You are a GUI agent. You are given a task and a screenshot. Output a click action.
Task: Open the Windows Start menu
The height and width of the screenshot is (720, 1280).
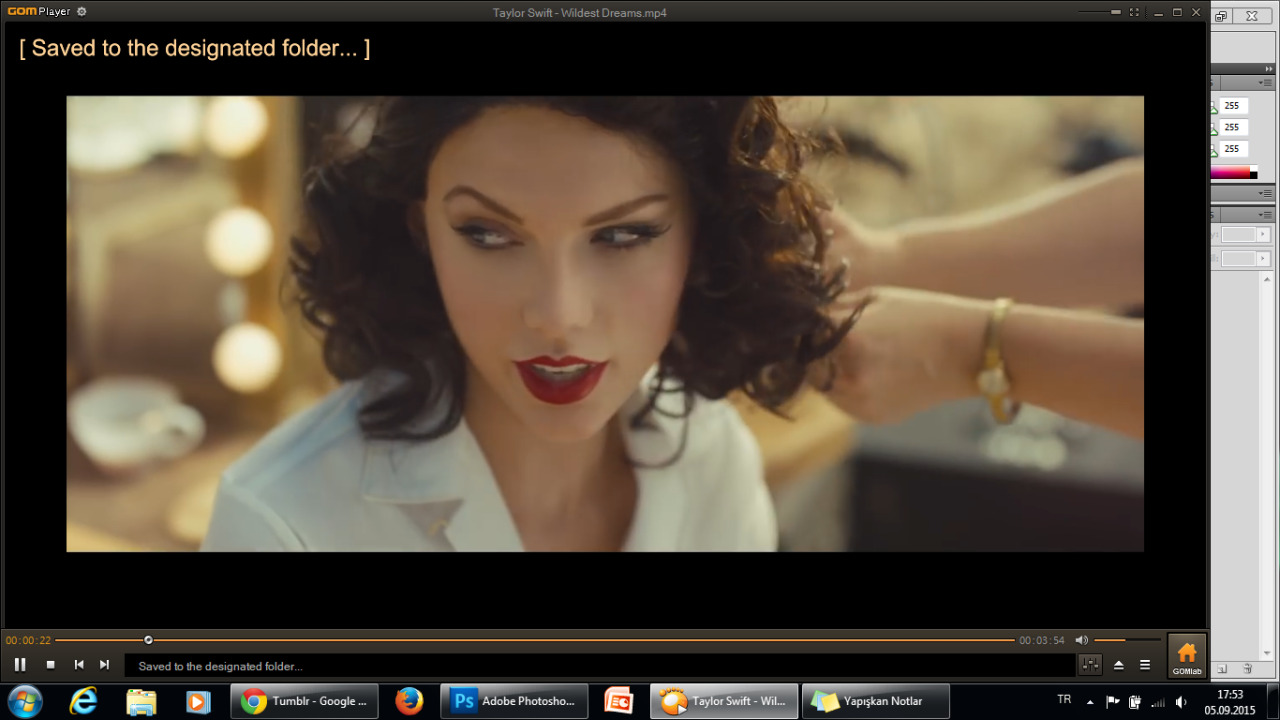tap(24, 701)
